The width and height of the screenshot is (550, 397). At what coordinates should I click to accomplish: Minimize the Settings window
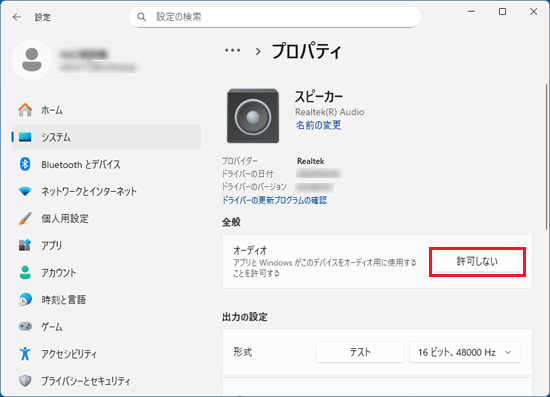(x=471, y=12)
